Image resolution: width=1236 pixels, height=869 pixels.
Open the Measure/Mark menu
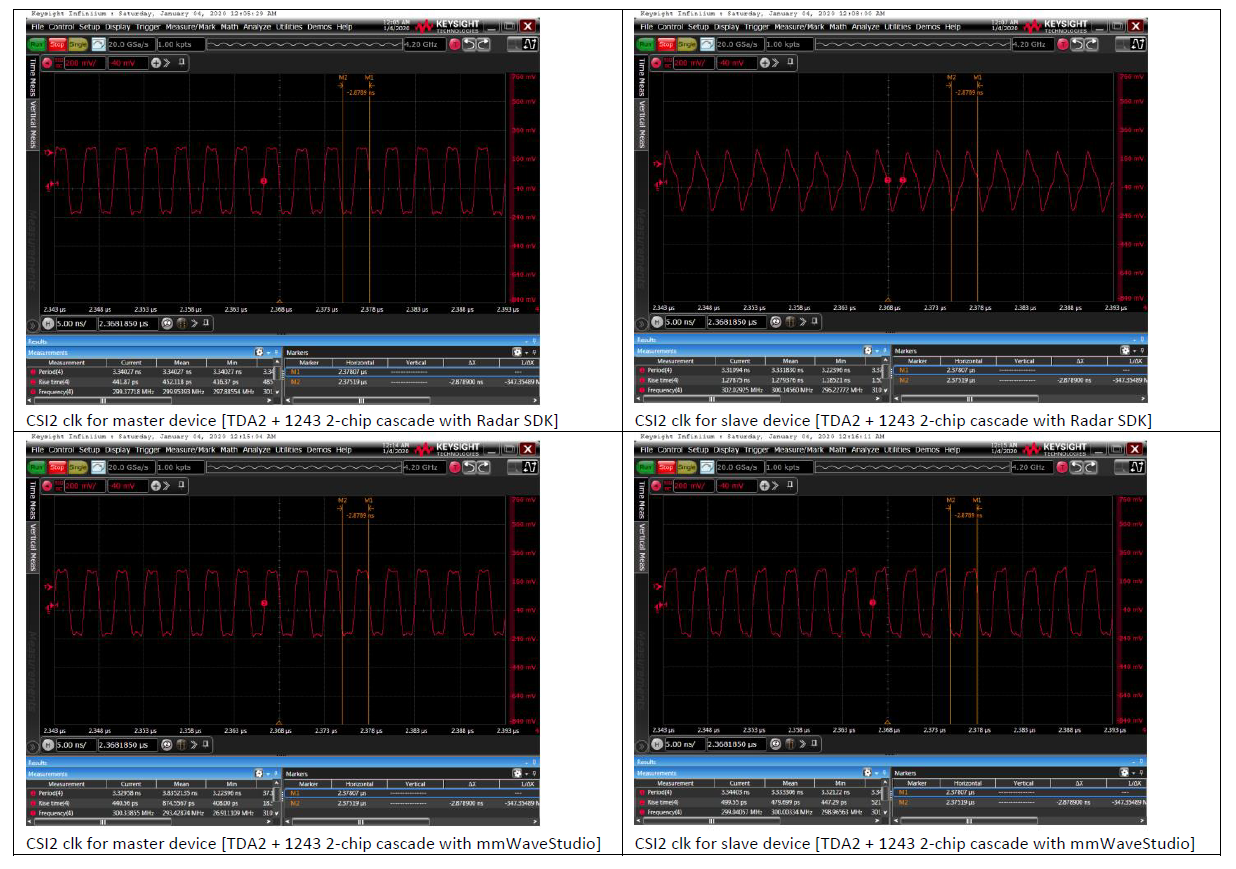189,27
